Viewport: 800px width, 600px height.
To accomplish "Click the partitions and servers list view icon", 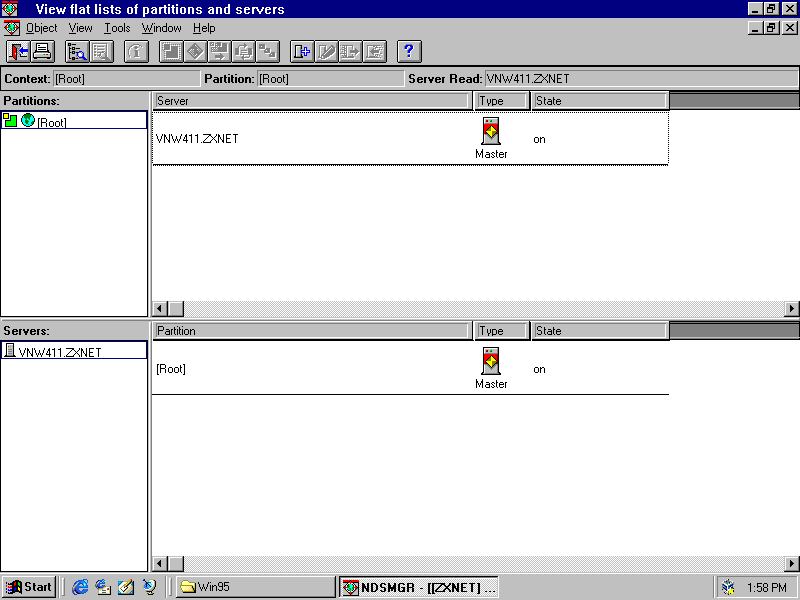I will 102,52.
